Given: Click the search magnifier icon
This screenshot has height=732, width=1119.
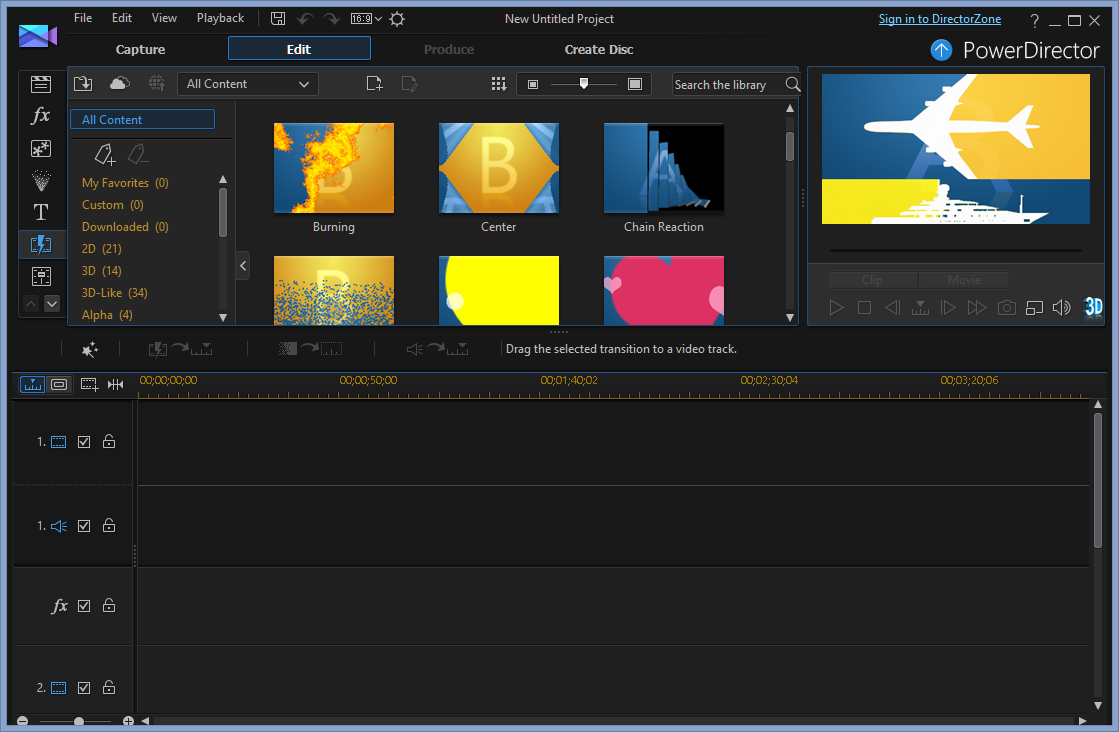Looking at the screenshot, I should click(x=792, y=84).
